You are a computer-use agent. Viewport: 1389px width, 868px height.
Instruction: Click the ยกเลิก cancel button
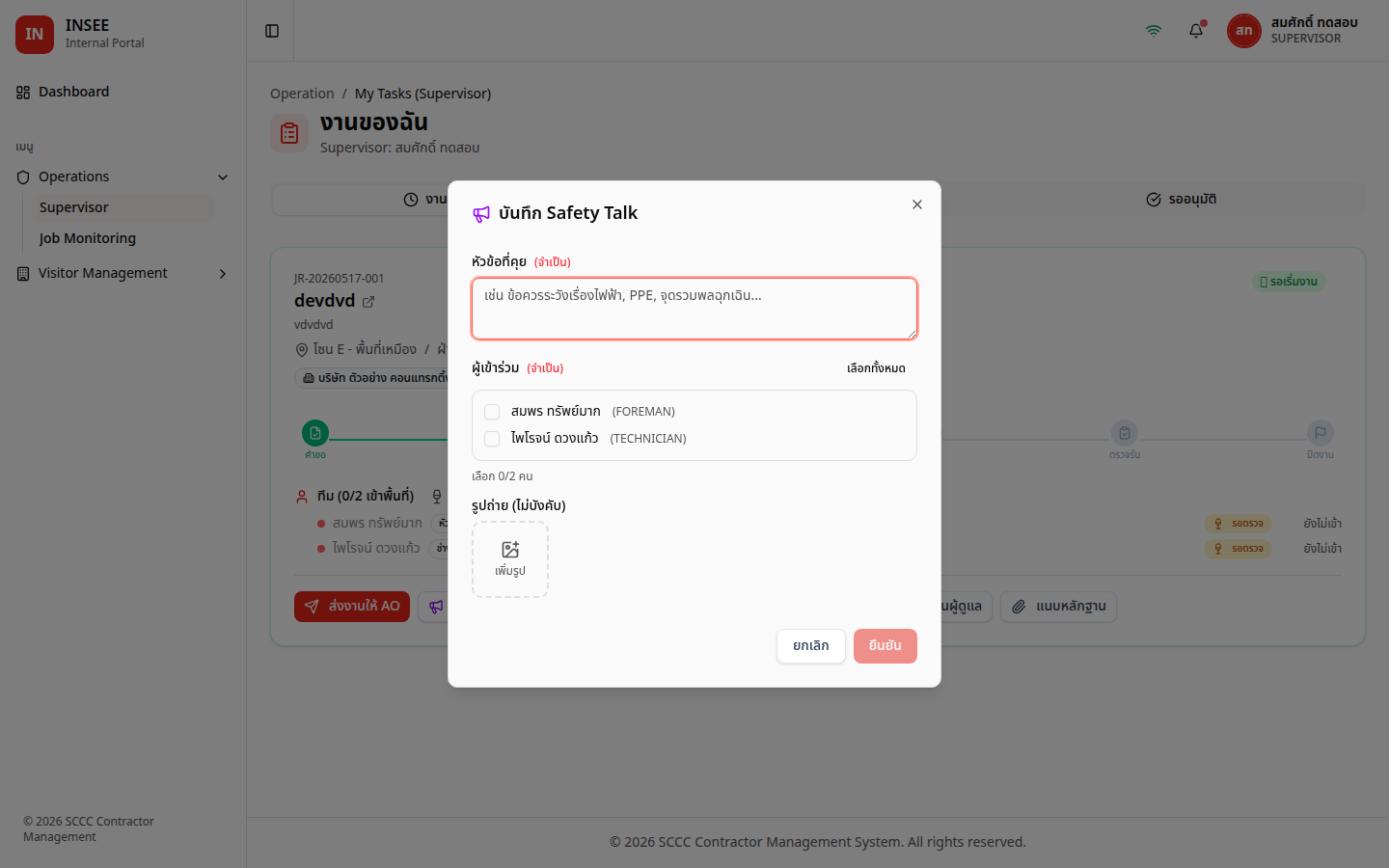(x=811, y=646)
